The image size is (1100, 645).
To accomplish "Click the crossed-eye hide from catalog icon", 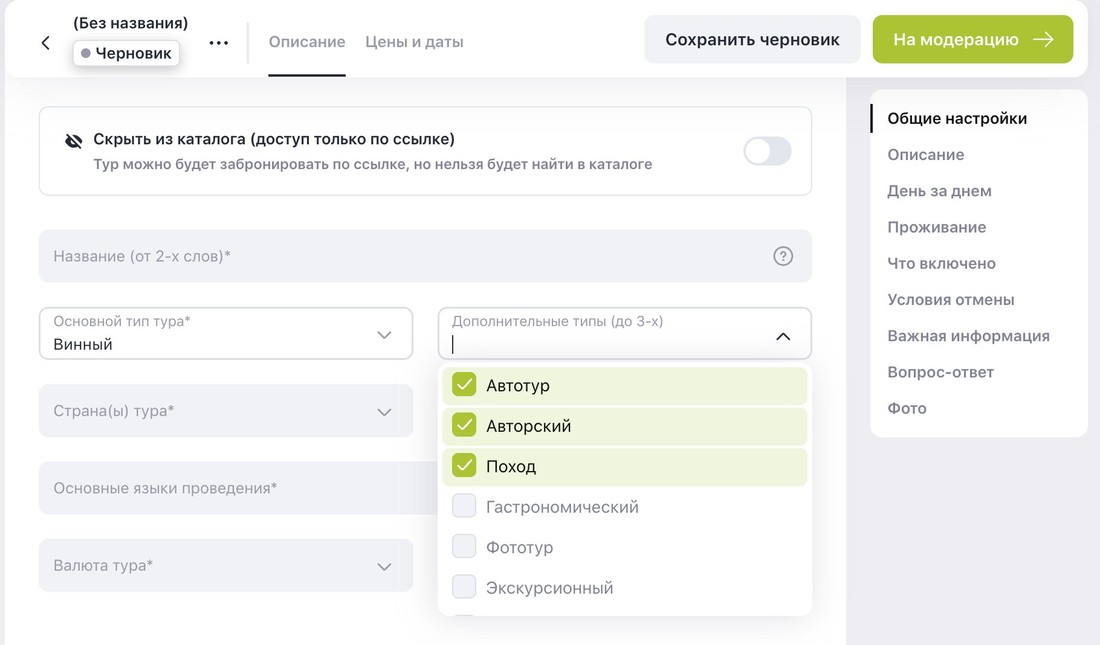I will point(74,141).
